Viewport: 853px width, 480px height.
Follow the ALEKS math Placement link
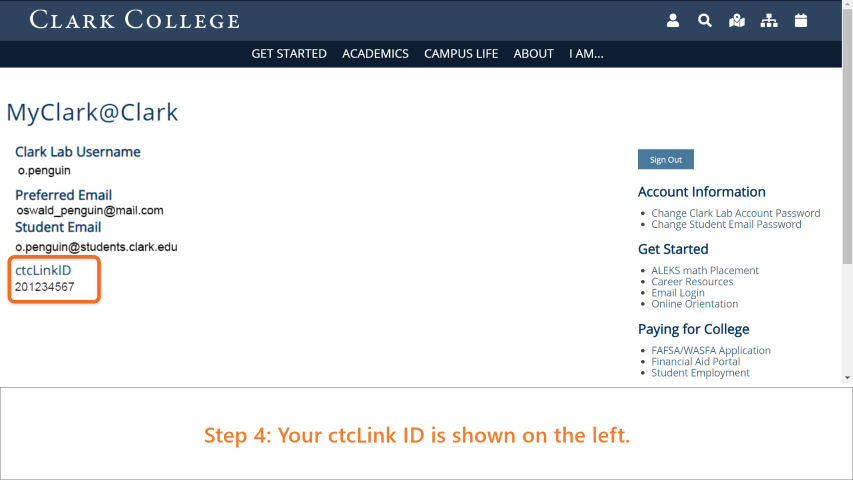704,270
